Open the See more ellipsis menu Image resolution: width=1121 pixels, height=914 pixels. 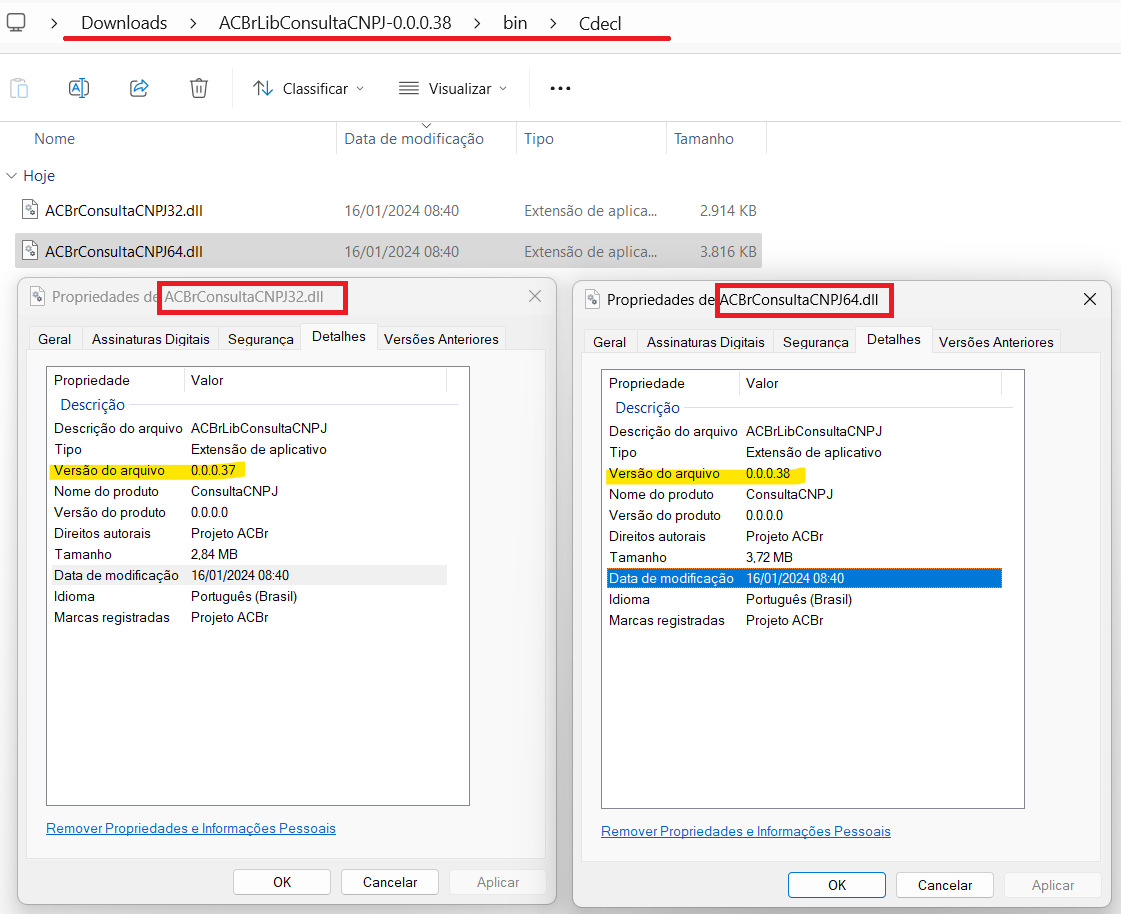click(x=560, y=88)
